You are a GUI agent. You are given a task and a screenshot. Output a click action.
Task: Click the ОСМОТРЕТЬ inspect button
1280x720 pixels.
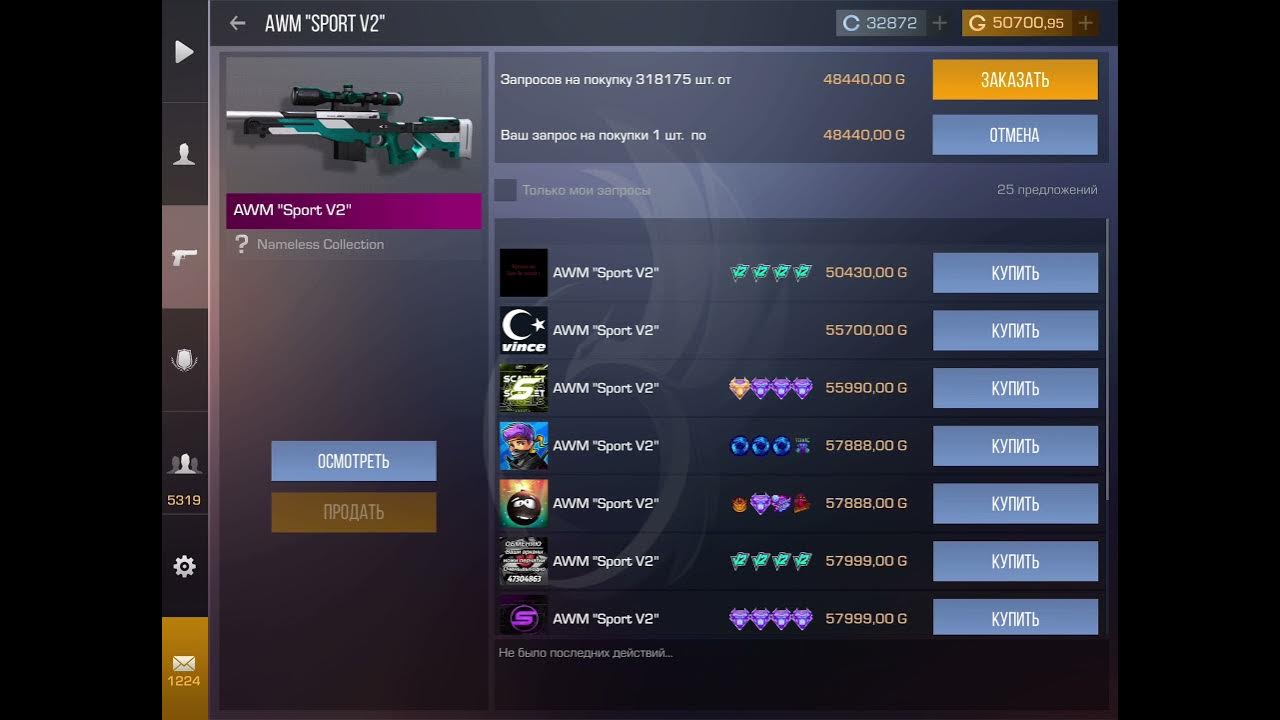(x=354, y=461)
